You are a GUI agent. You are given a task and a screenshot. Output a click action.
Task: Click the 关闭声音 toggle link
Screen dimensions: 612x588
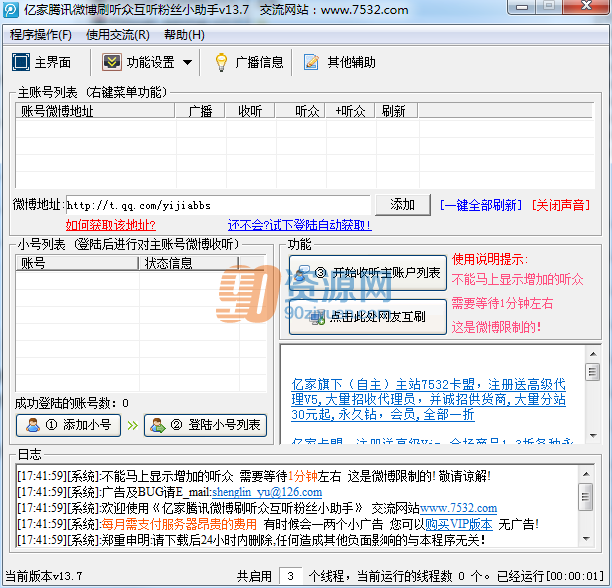click(561, 205)
